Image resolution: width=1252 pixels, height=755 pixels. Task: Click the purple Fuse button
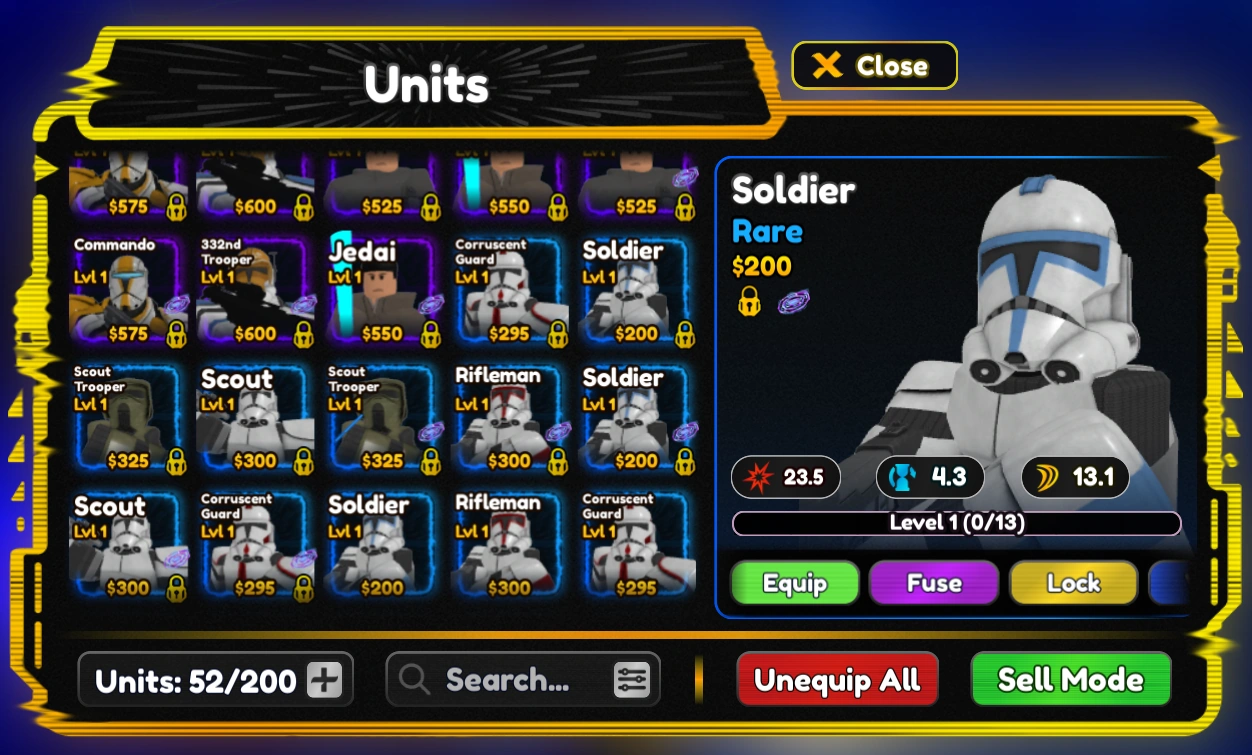(x=934, y=583)
